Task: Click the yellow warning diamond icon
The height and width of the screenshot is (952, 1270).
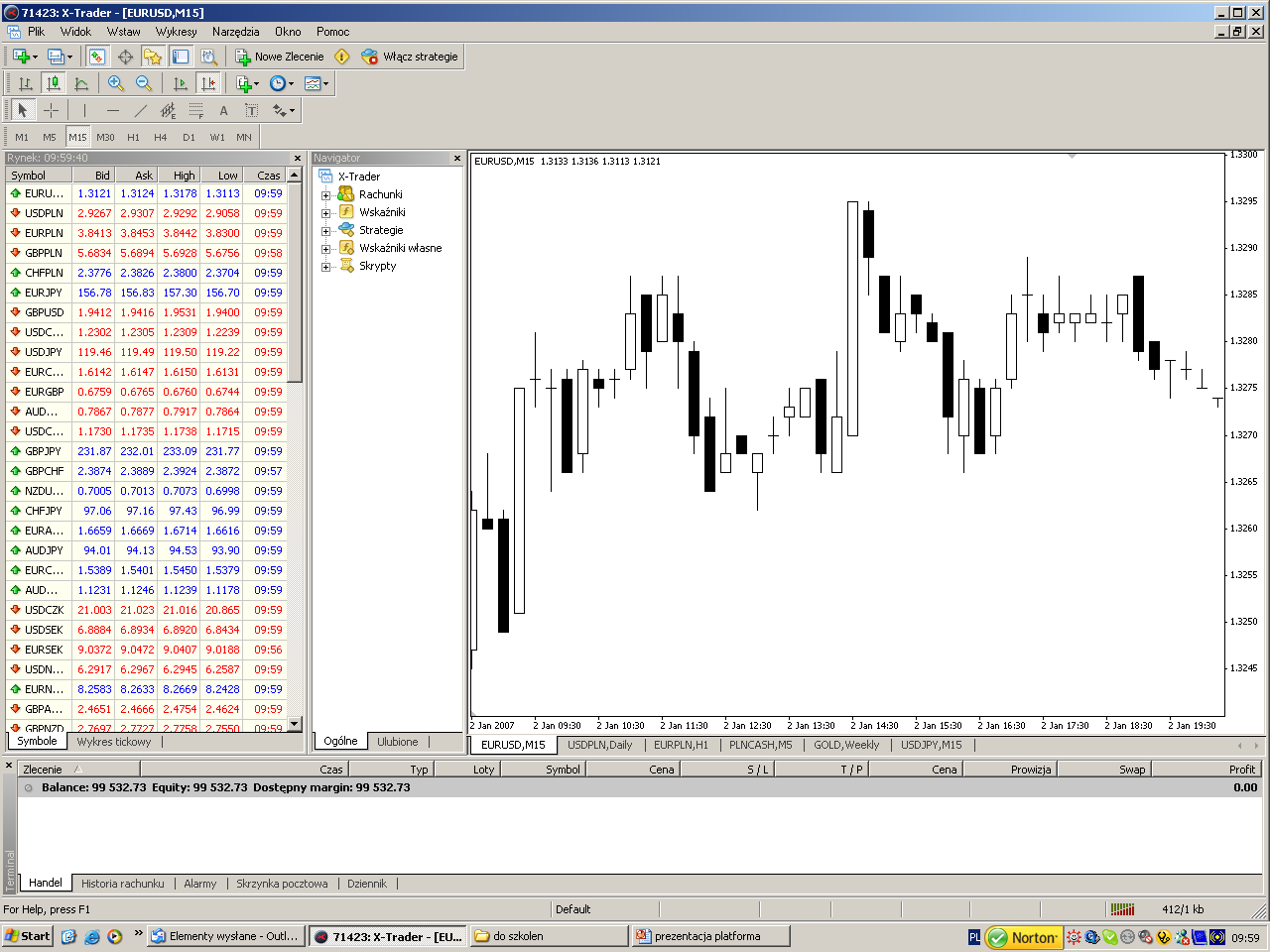Action: point(342,57)
